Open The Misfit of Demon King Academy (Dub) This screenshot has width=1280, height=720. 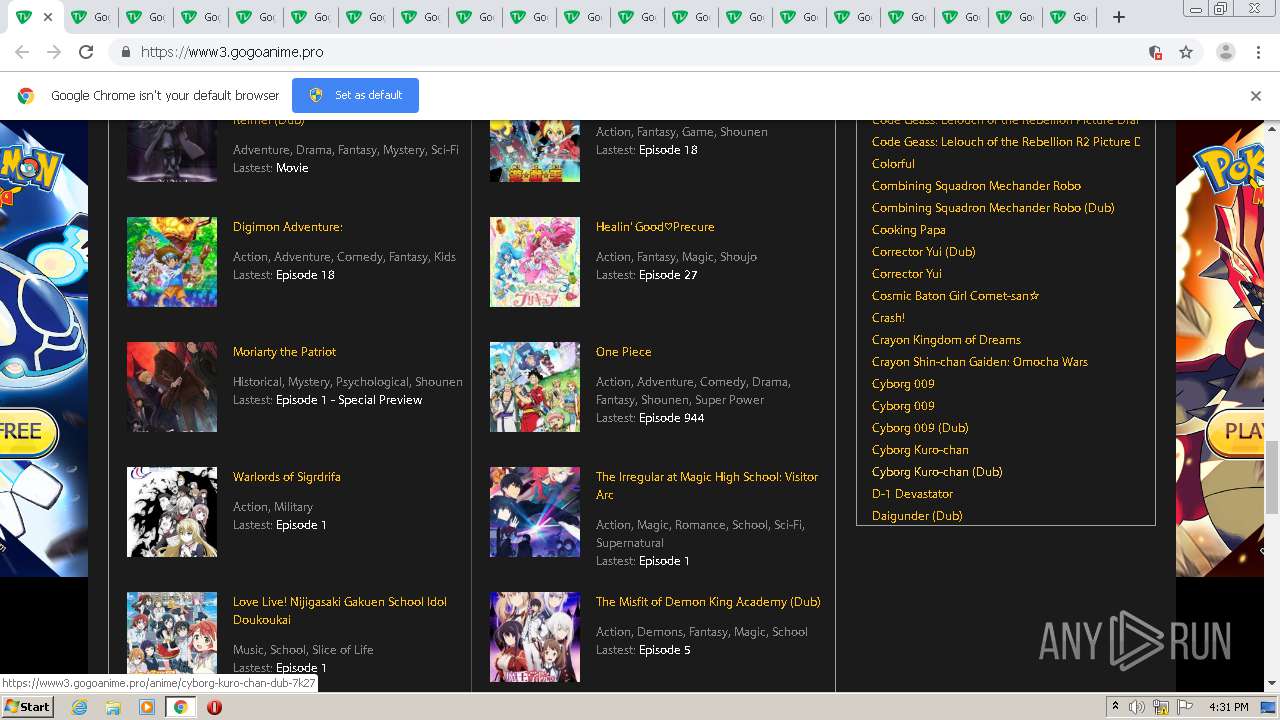(x=708, y=602)
